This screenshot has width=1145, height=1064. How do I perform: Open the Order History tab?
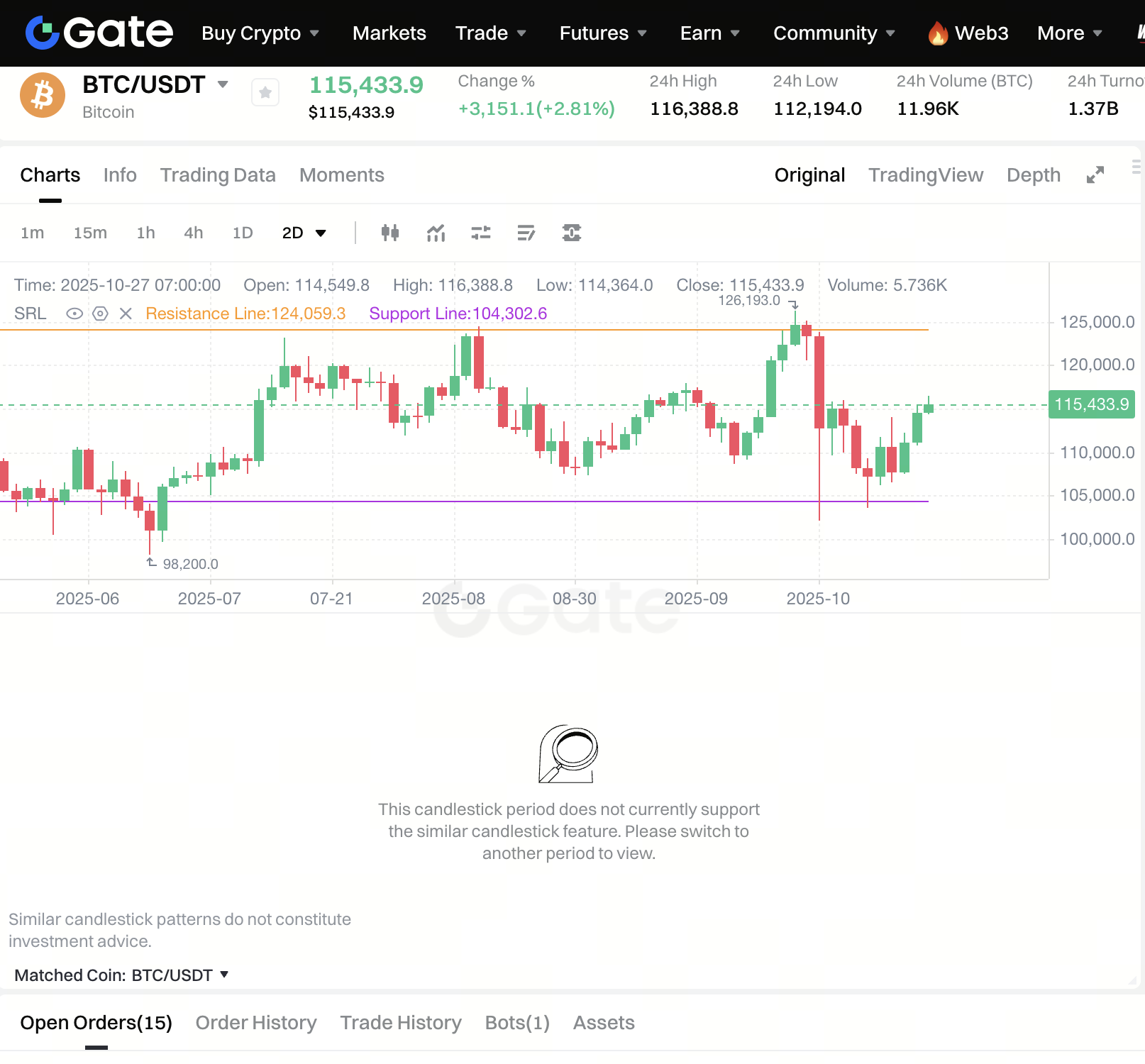pos(256,1023)
